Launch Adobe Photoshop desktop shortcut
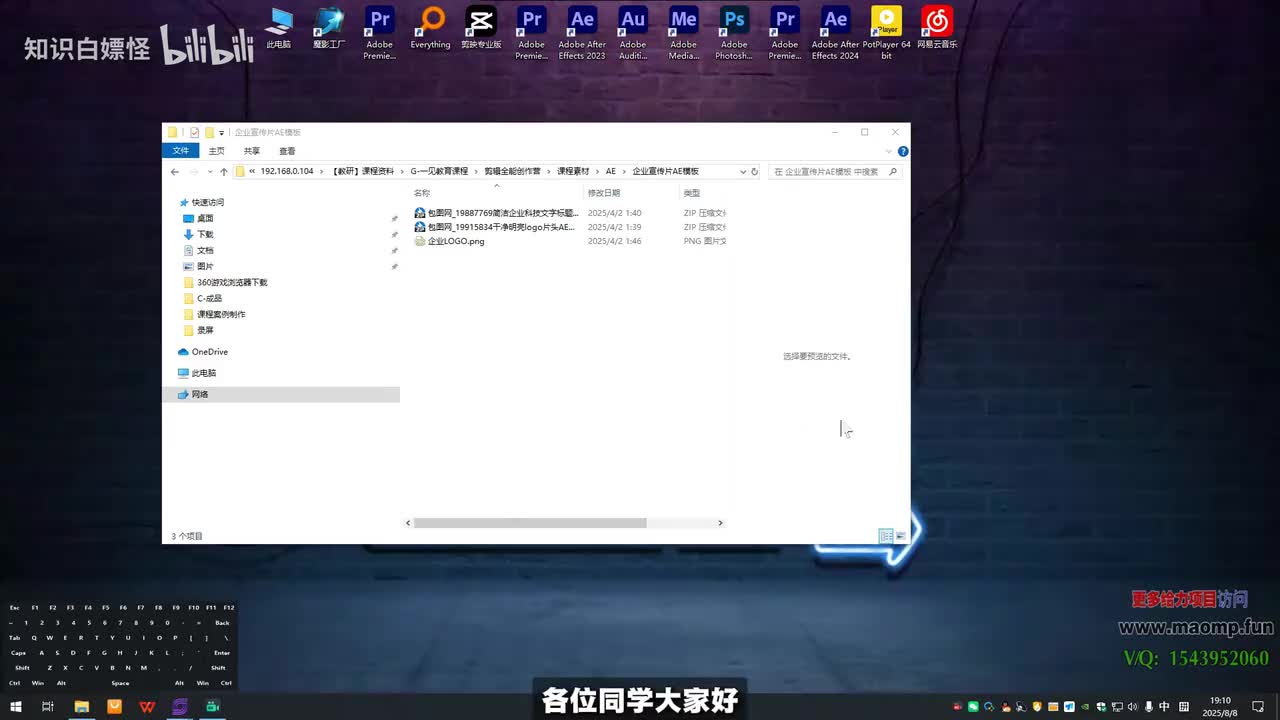This screenshot has width=1280, height=720. click(734, 32)
